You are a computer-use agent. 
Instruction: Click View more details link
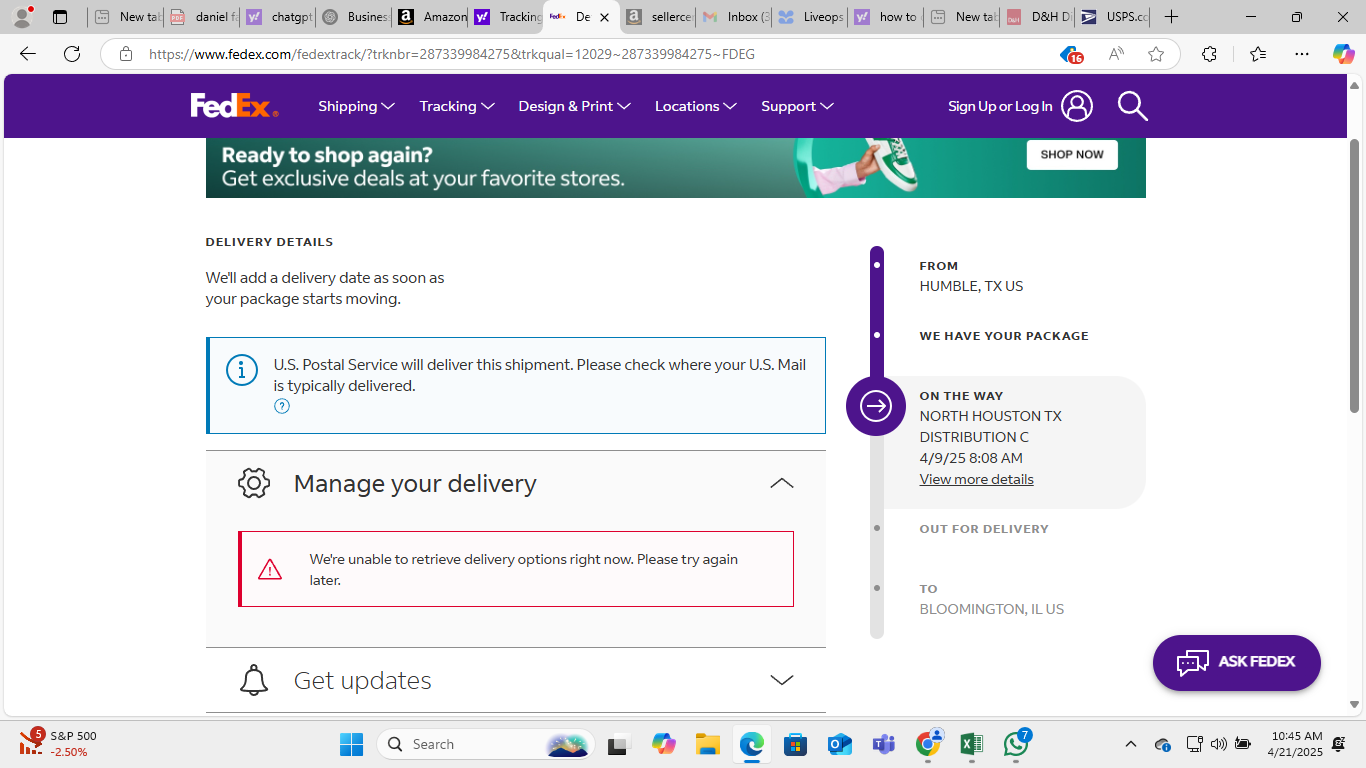pyautogui.click(x=977, y=479)
